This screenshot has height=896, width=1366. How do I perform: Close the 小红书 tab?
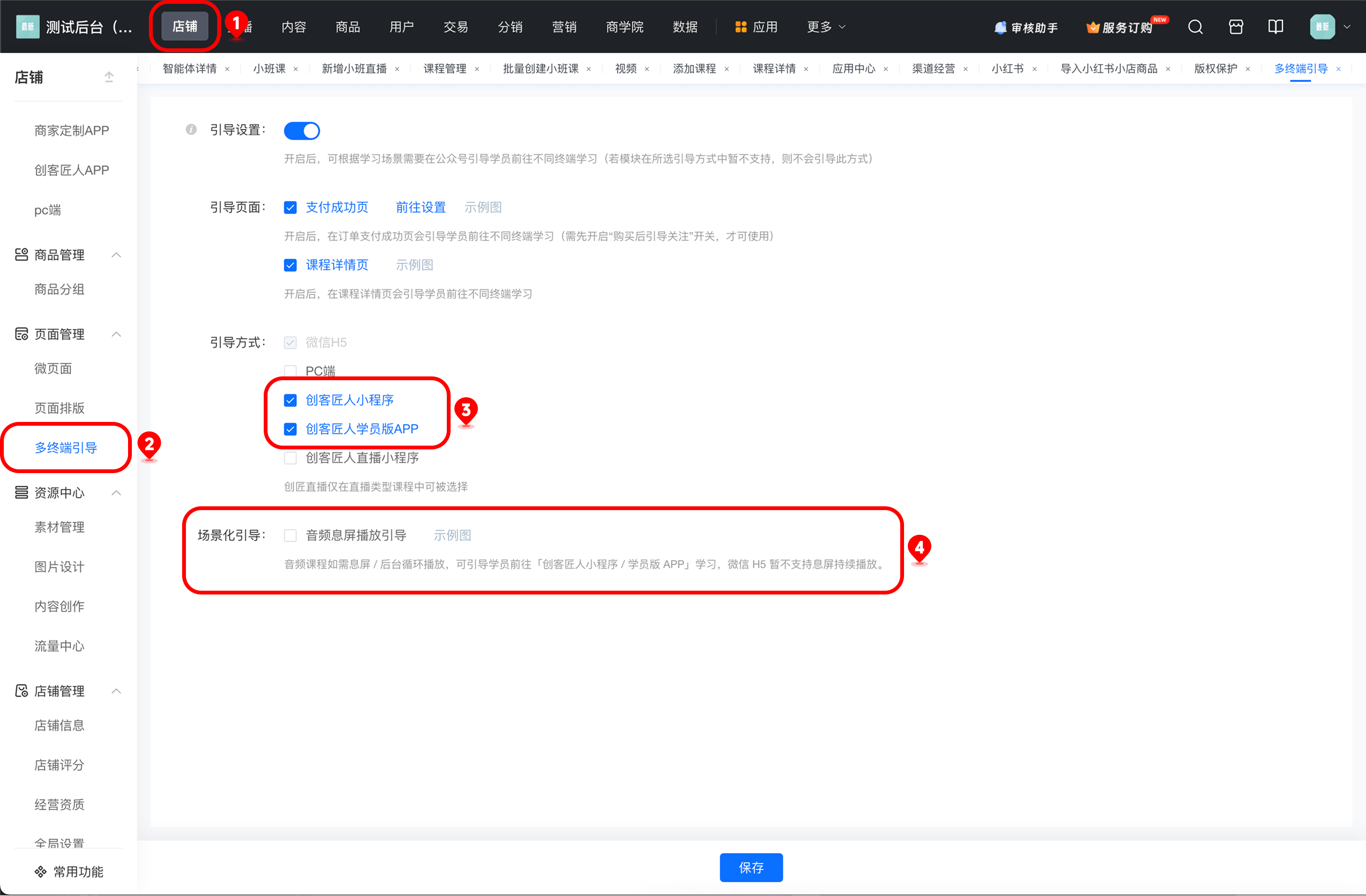1034,69
